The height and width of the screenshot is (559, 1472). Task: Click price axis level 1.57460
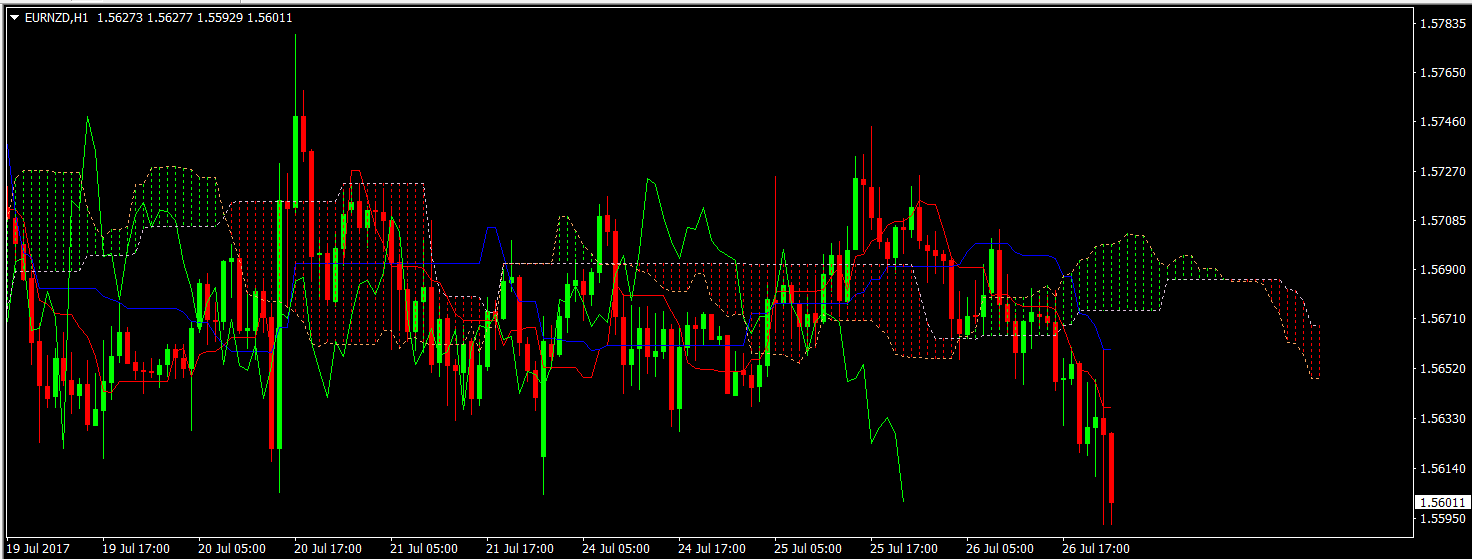pyautogui.click(x=1444, y=122)
